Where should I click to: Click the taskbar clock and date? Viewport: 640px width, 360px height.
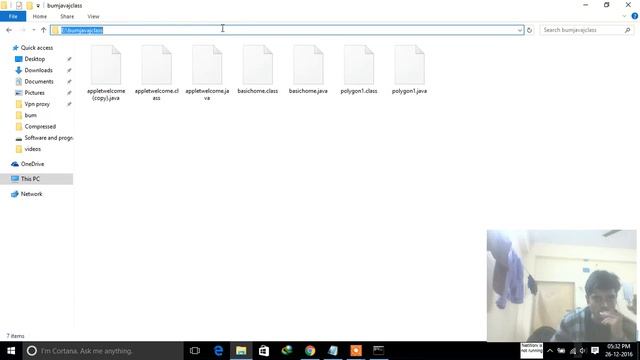[x=618, y=351]
